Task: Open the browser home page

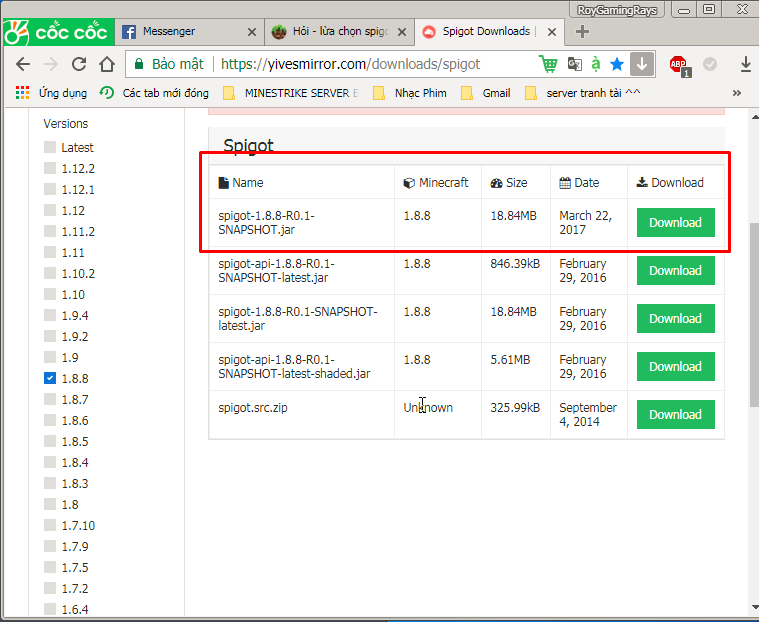Action: click(107, 64)
